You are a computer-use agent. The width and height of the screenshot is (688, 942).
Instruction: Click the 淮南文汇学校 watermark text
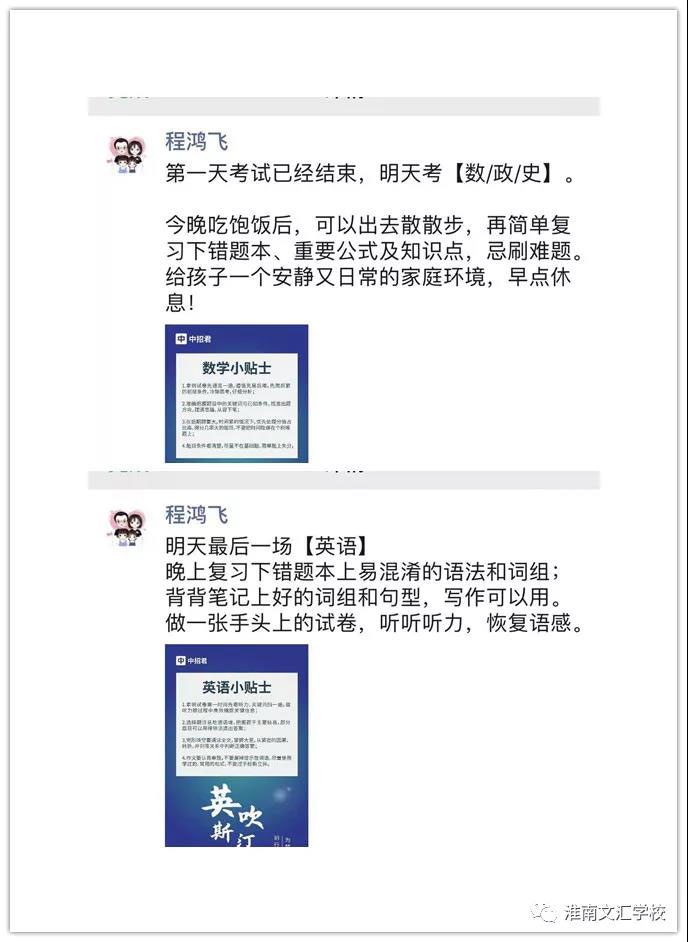click(615, 913)
